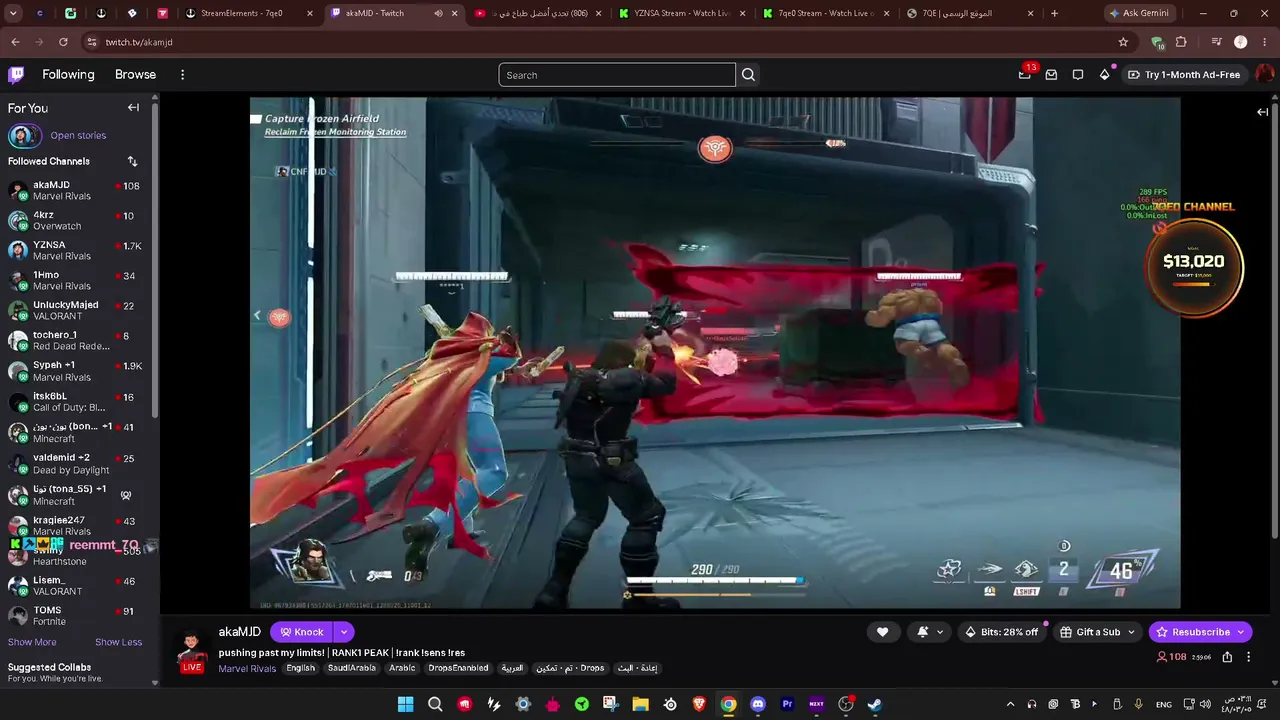
Task: Click the heart follow button
Action: pyautogui.click(x=882, y=632)
